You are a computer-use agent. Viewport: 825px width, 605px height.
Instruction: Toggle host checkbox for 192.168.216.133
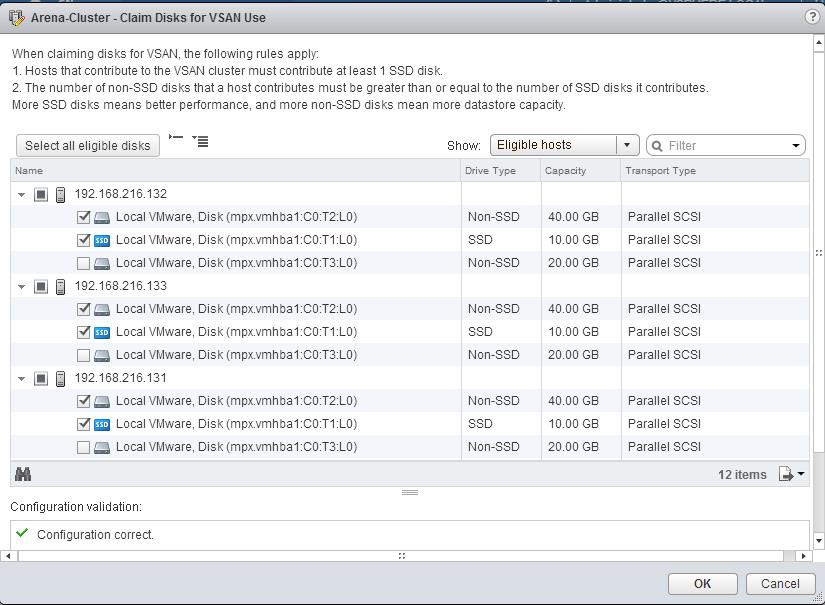click(x=41, y=287)
